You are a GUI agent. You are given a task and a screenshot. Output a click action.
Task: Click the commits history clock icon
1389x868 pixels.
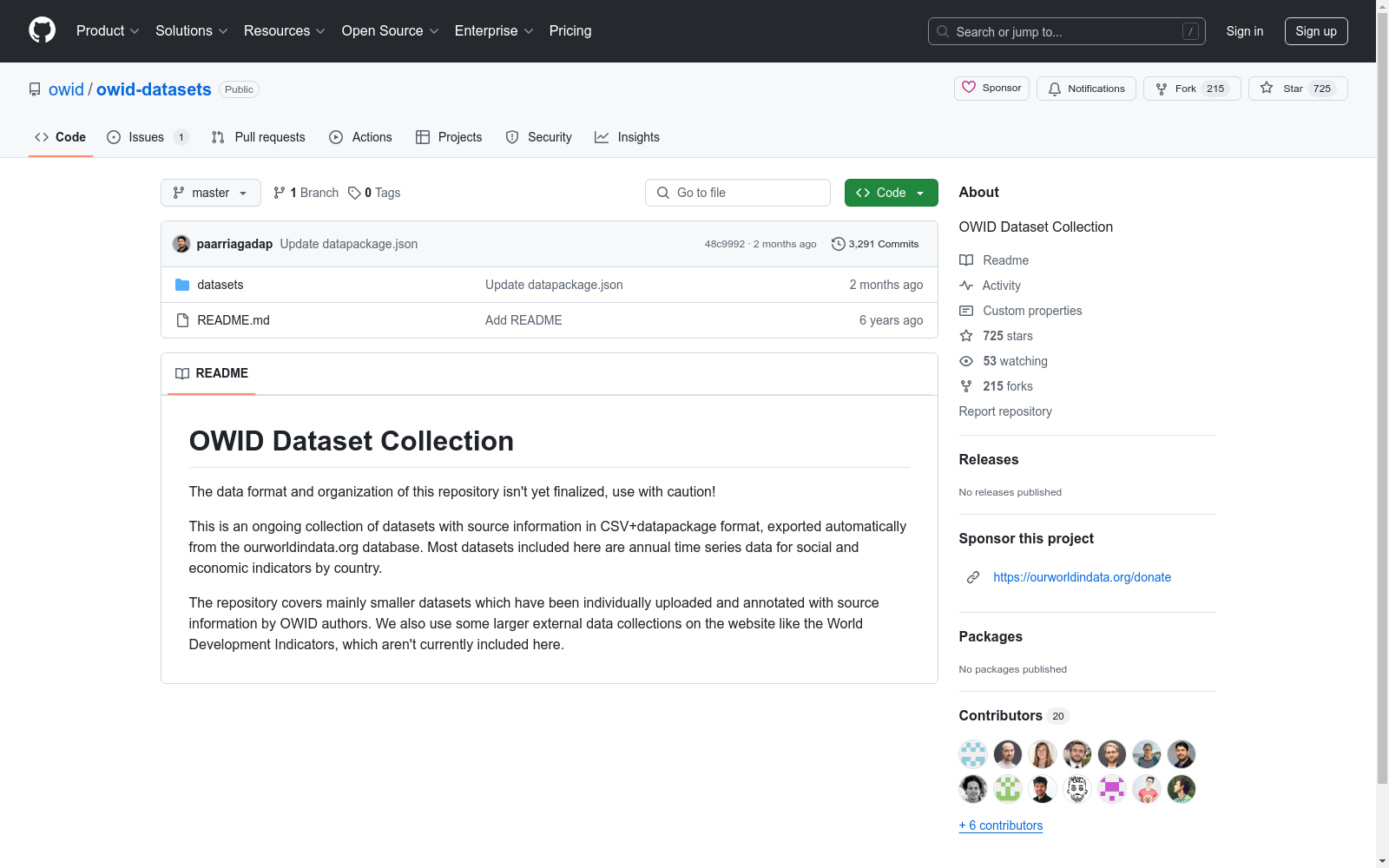[x=838, y=244]
